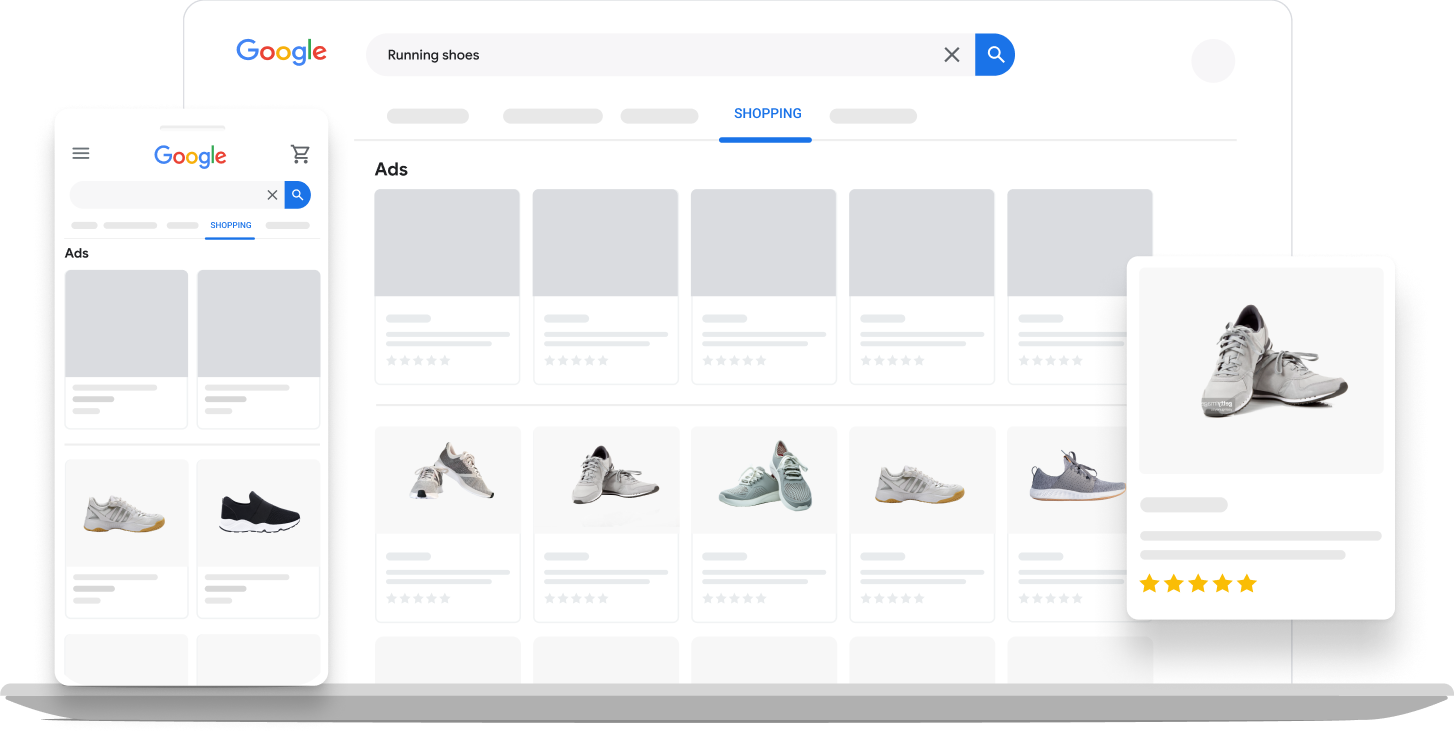Image resolution: width=1455 pixels, height=734 pixels.
Task: Click the 'Ads' label in mobile view
Action: click(77, 253)
